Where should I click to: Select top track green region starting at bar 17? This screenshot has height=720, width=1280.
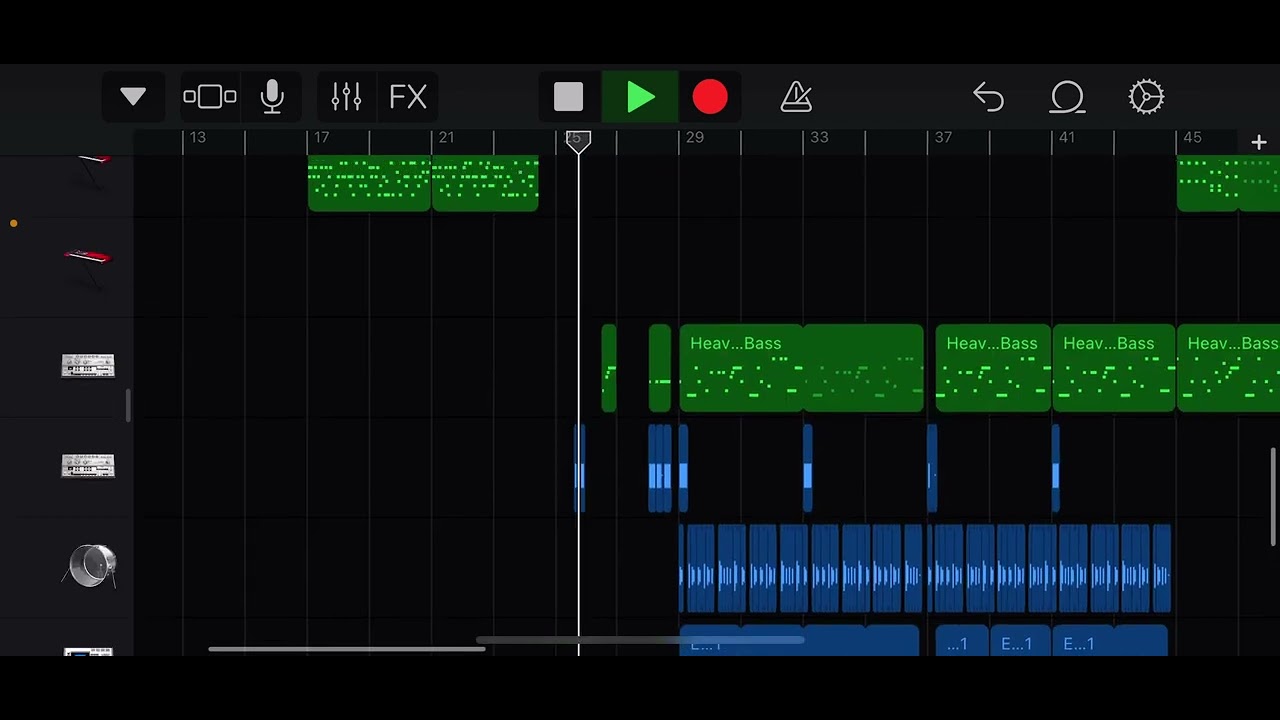[x=369, y=184]
